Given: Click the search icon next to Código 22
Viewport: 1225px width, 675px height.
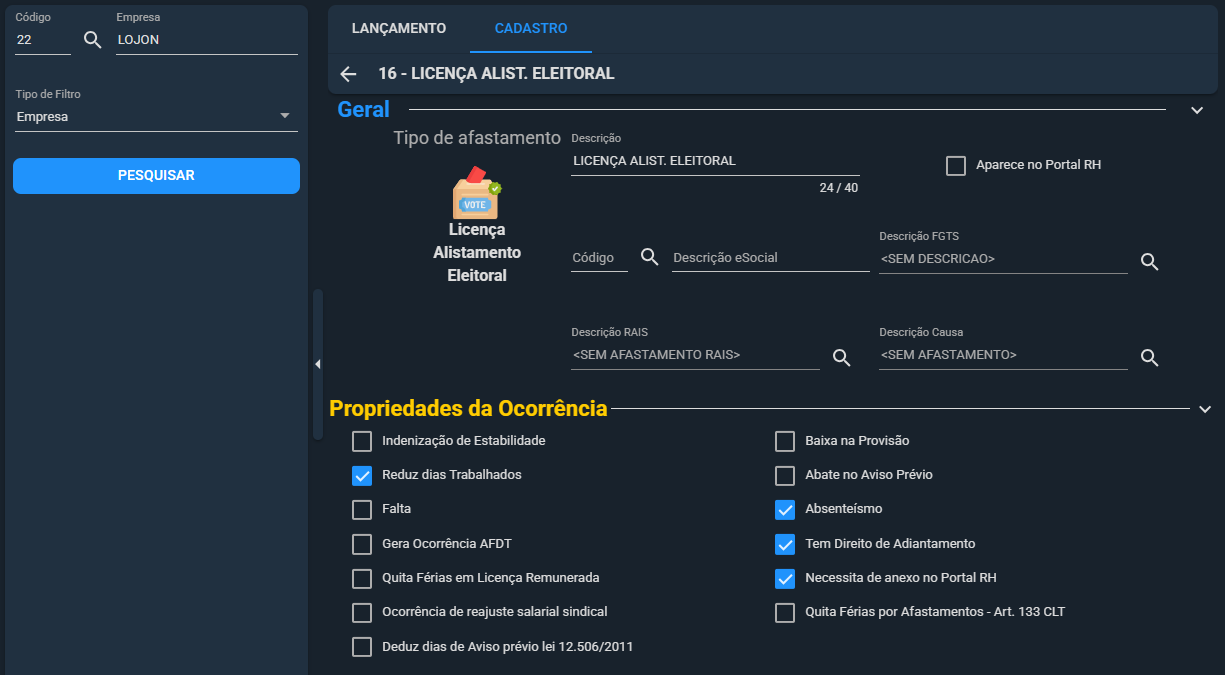Looking at the screenshot, I should [93, 40].
